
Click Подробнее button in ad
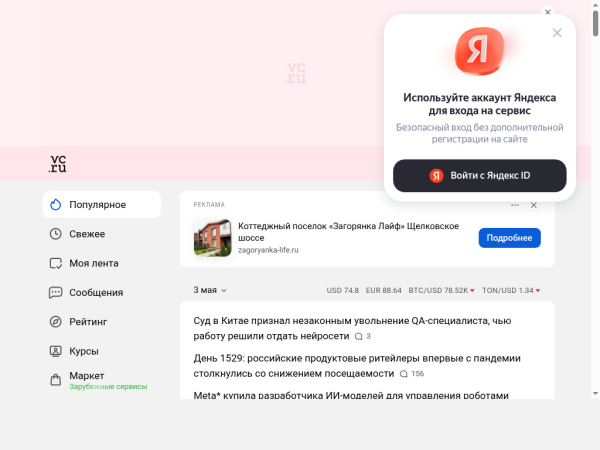[509, 238]
